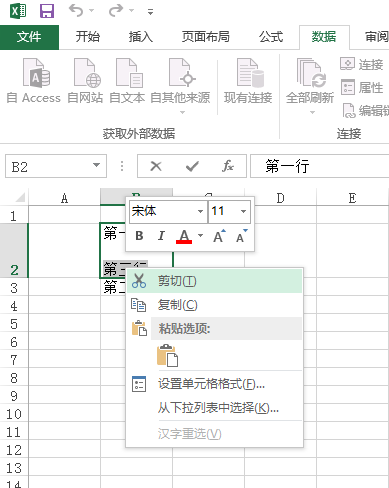
Task: Select the 数据 ribbon tab
Action: 324,37
